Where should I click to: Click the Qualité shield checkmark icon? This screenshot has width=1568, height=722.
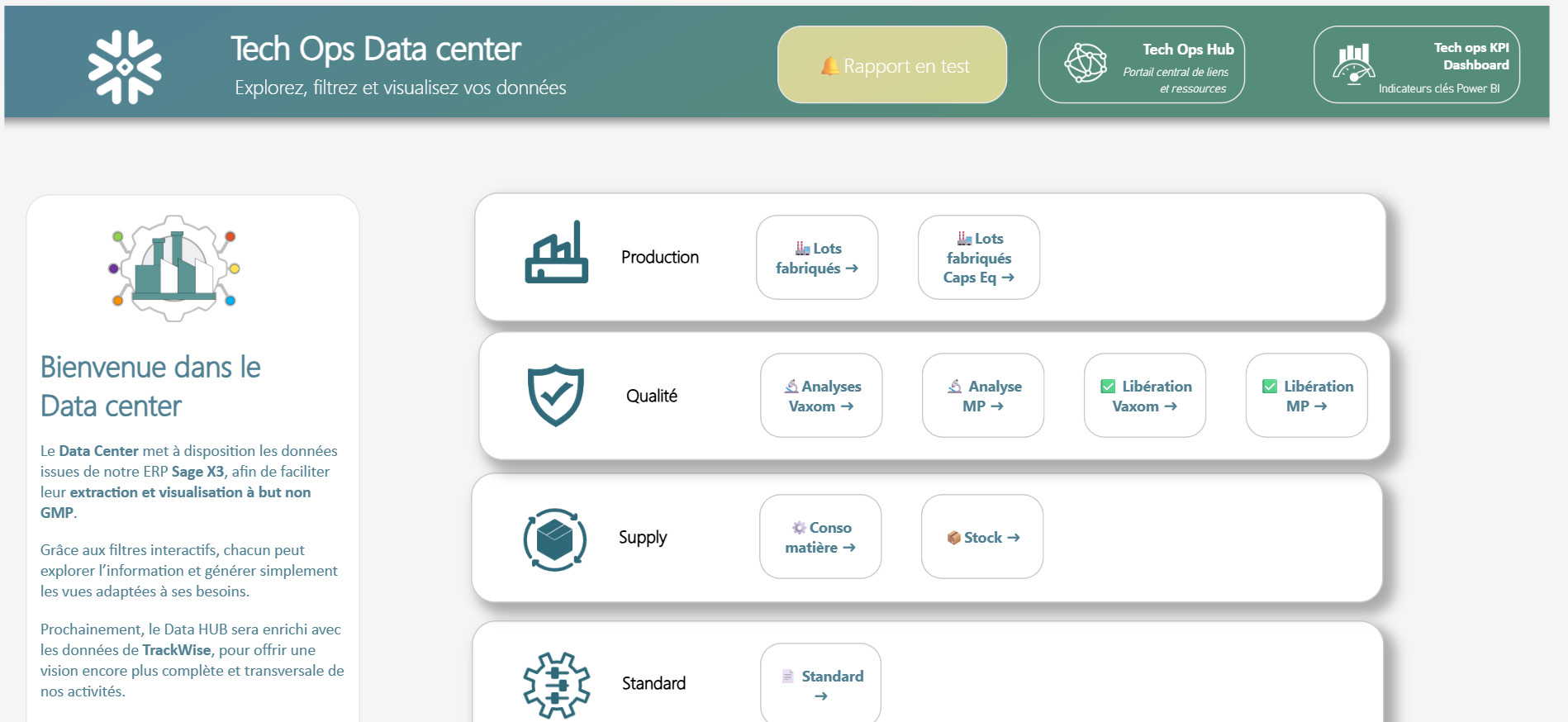pos(555,395)
